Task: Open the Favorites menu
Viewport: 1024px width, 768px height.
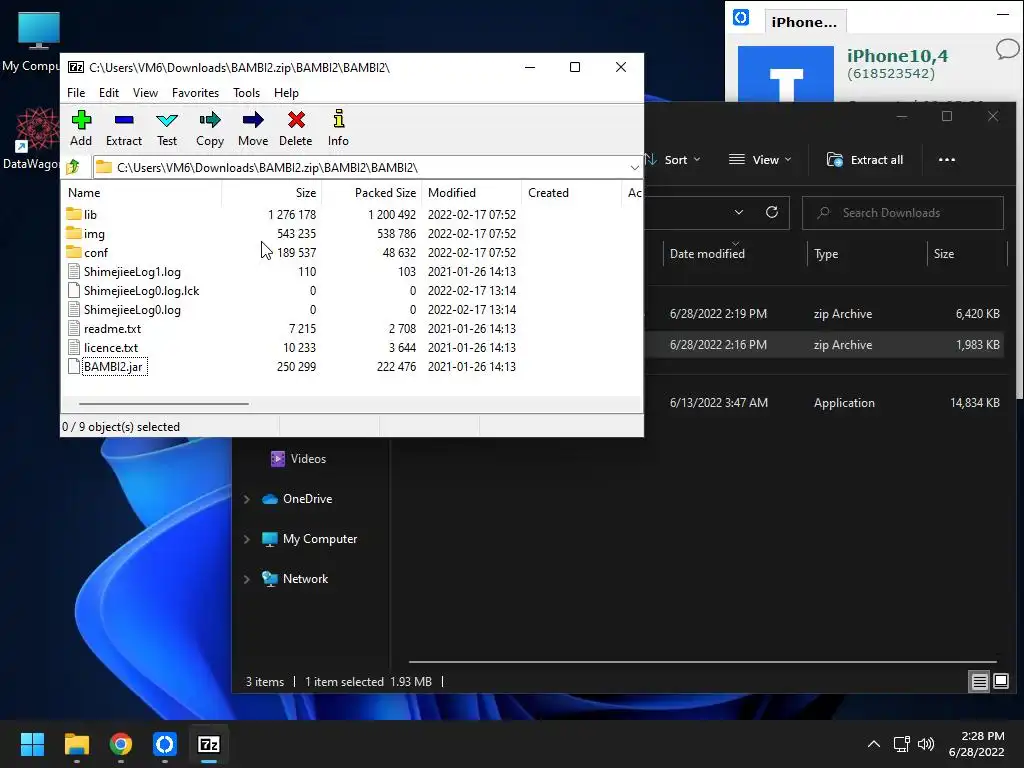Action: coord(195,93)
